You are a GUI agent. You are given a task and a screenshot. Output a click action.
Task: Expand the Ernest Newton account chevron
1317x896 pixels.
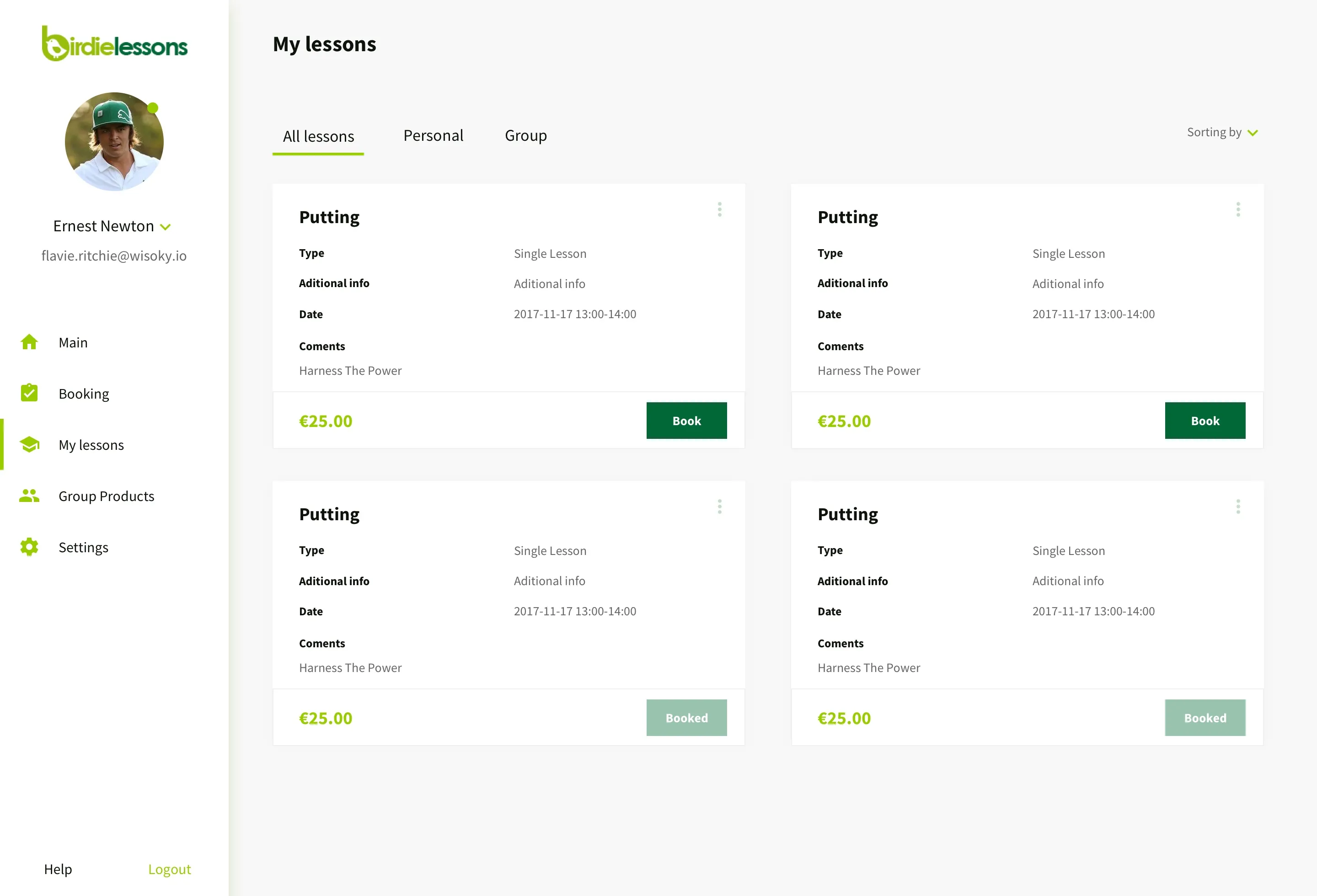166,227
